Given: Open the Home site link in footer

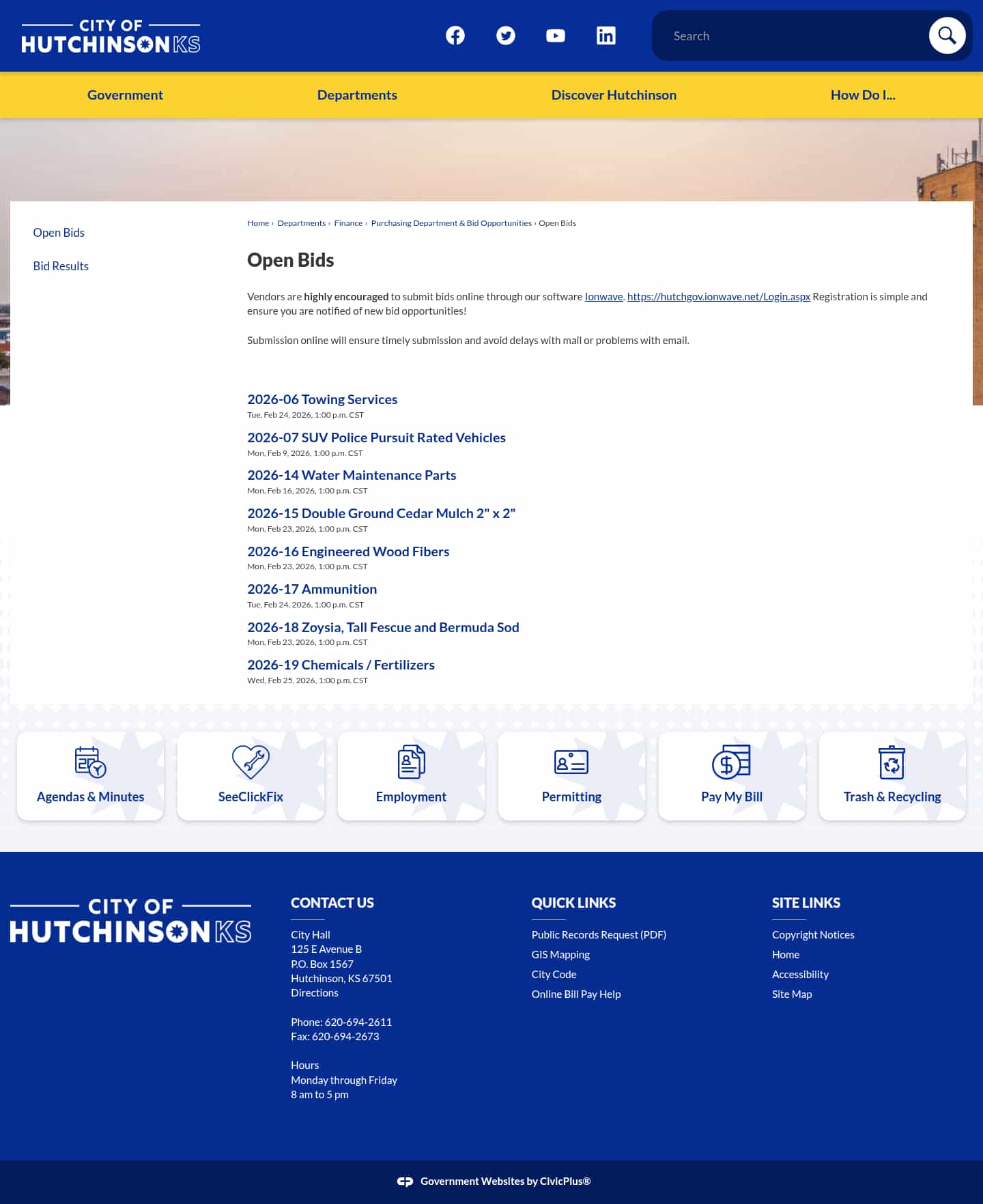Looking at the screenshot, I should point(786,955).
